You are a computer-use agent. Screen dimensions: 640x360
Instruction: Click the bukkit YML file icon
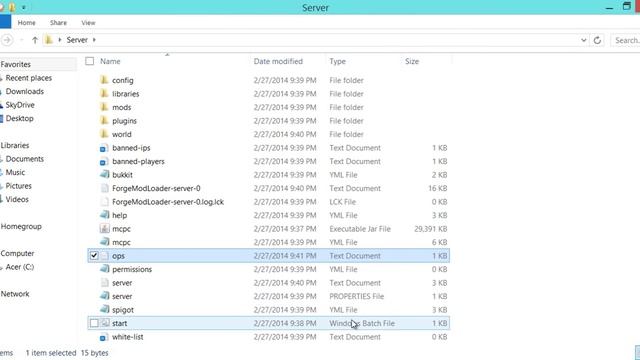(104, 175)
